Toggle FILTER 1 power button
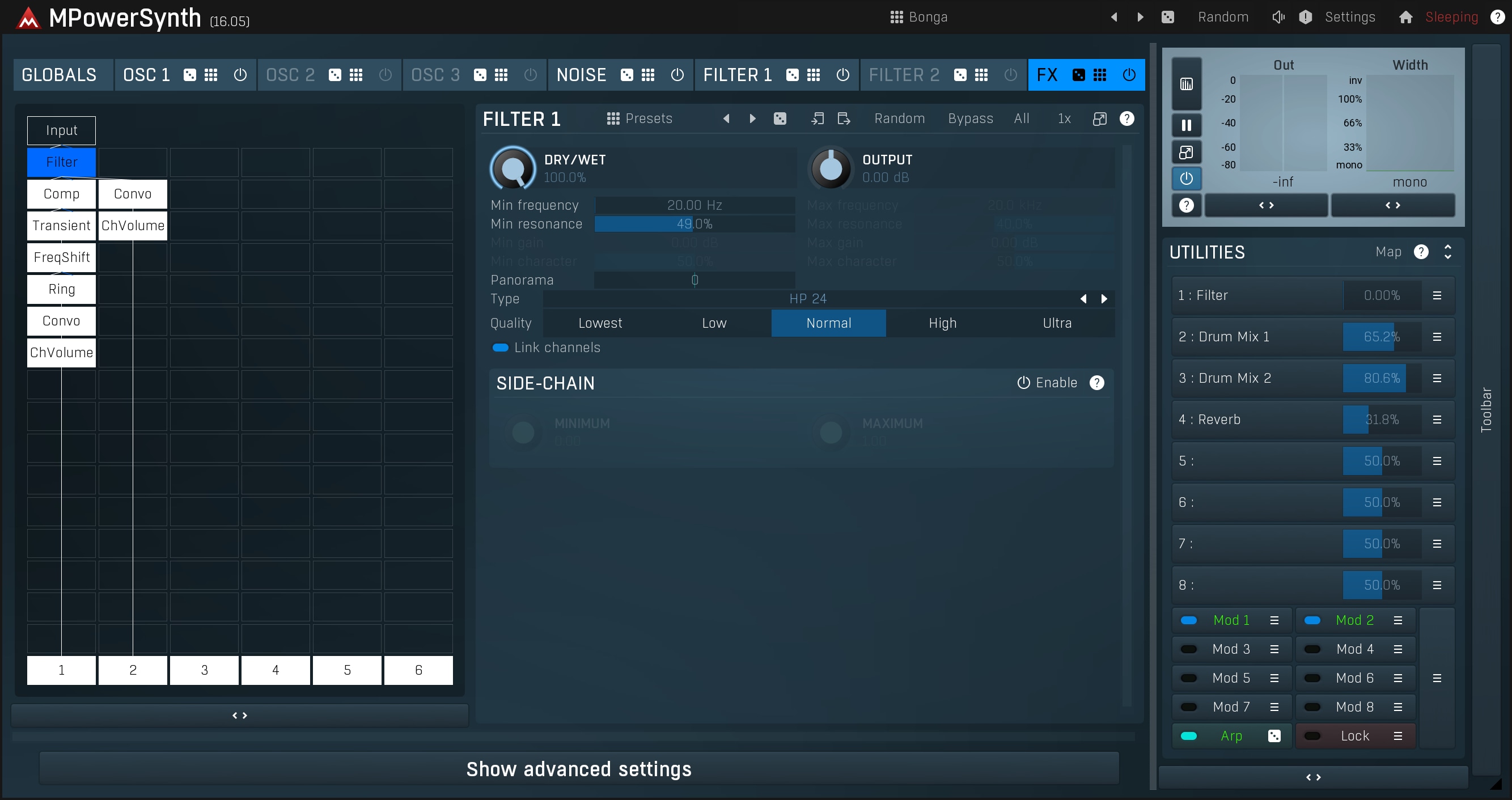 pyautogui.click(x=842, y=74)
